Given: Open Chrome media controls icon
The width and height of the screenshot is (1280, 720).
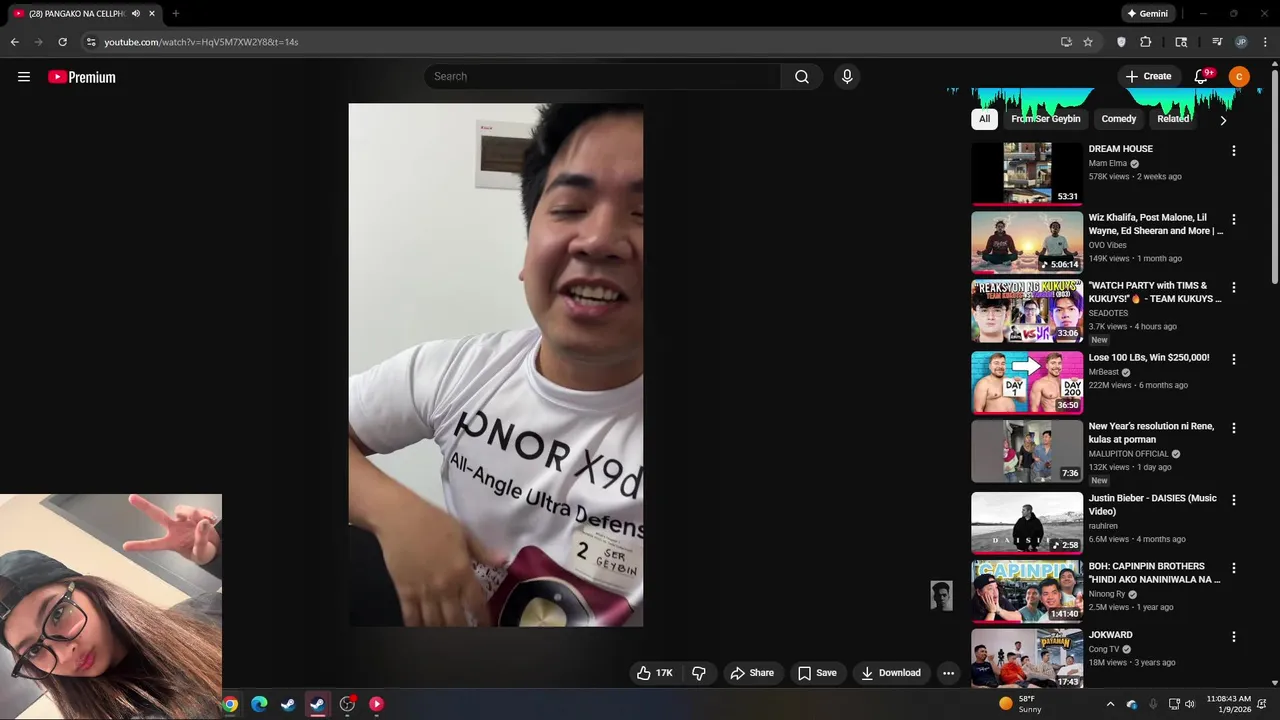Looking at the screenshot, I should pyautogui.click(x=1217, y=42).
